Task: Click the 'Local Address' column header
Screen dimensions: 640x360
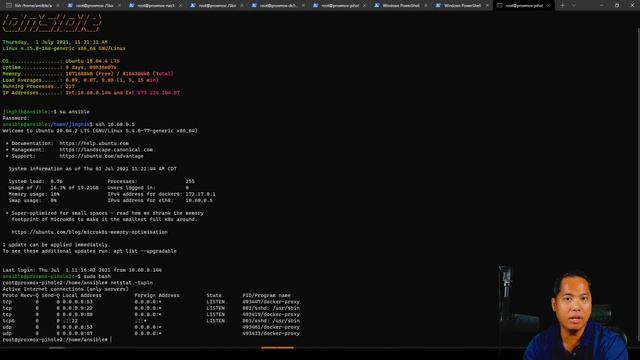Action: point(82,296)
